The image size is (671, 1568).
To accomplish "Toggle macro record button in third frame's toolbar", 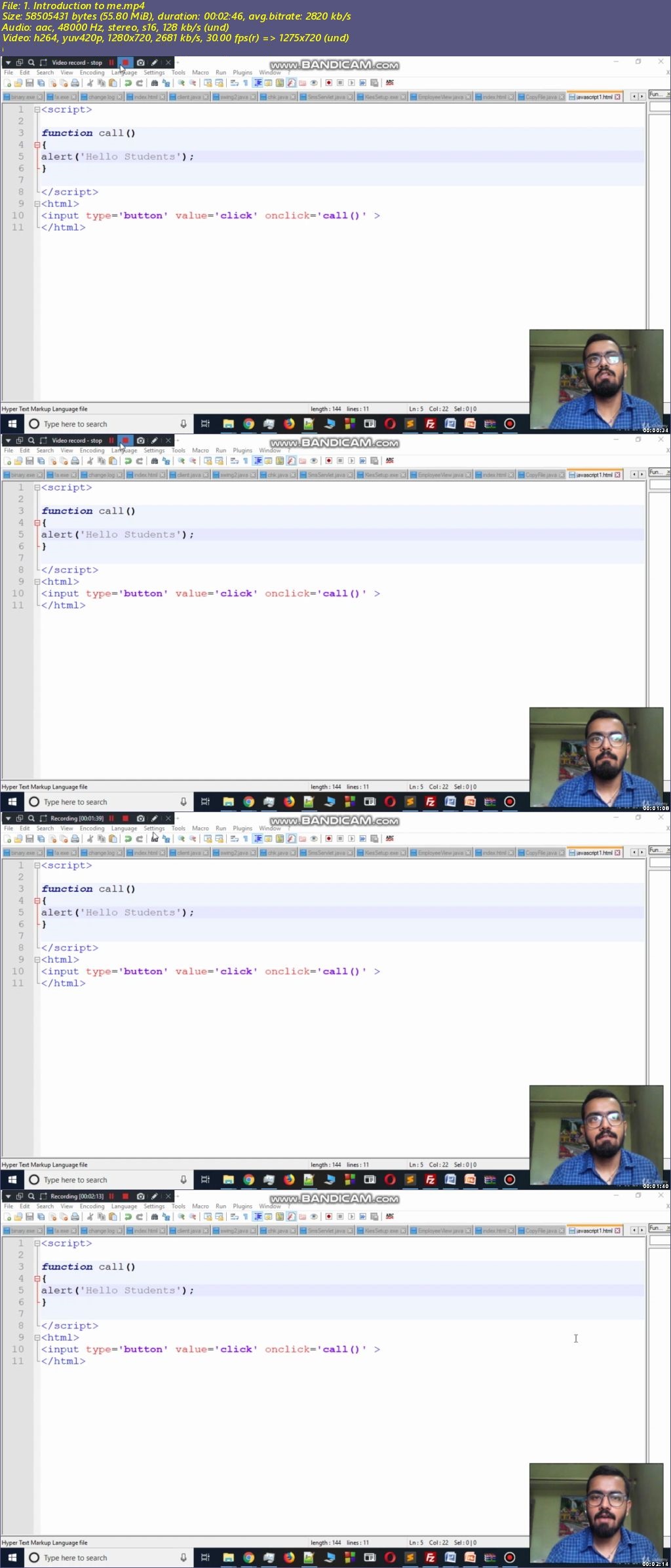I will 329,838.
